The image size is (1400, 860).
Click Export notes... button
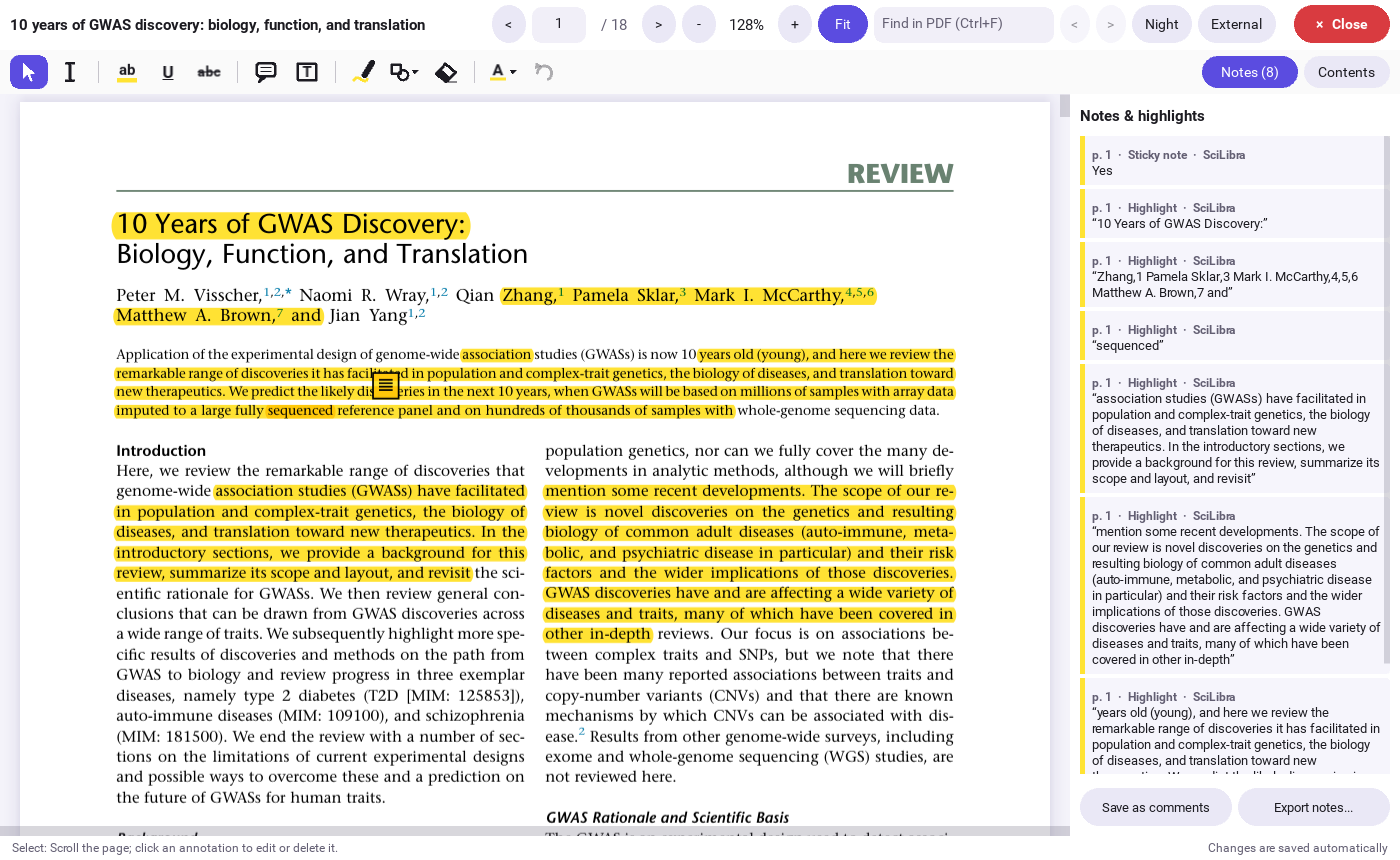pos(1314,807)
